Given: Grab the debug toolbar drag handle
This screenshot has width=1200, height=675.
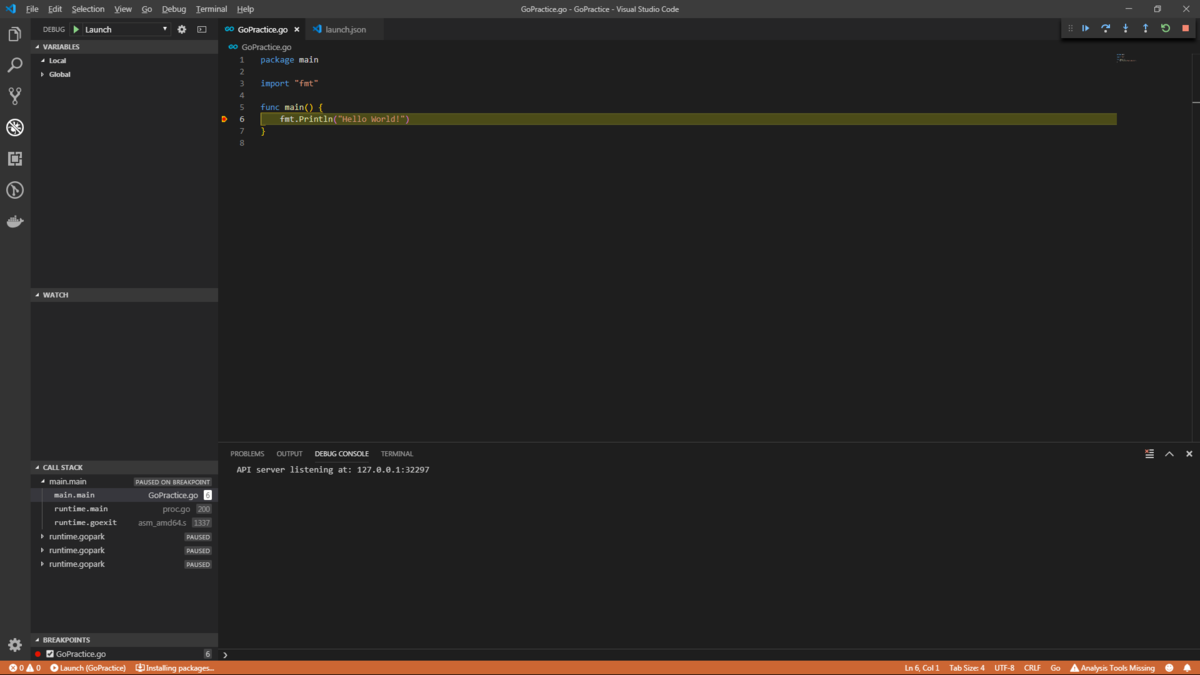Looking at the screenshot, I should 1070,28.
